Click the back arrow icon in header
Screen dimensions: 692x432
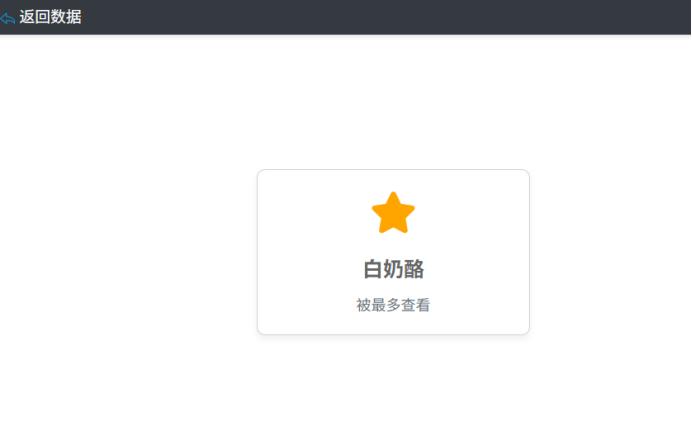click(8, 18)
